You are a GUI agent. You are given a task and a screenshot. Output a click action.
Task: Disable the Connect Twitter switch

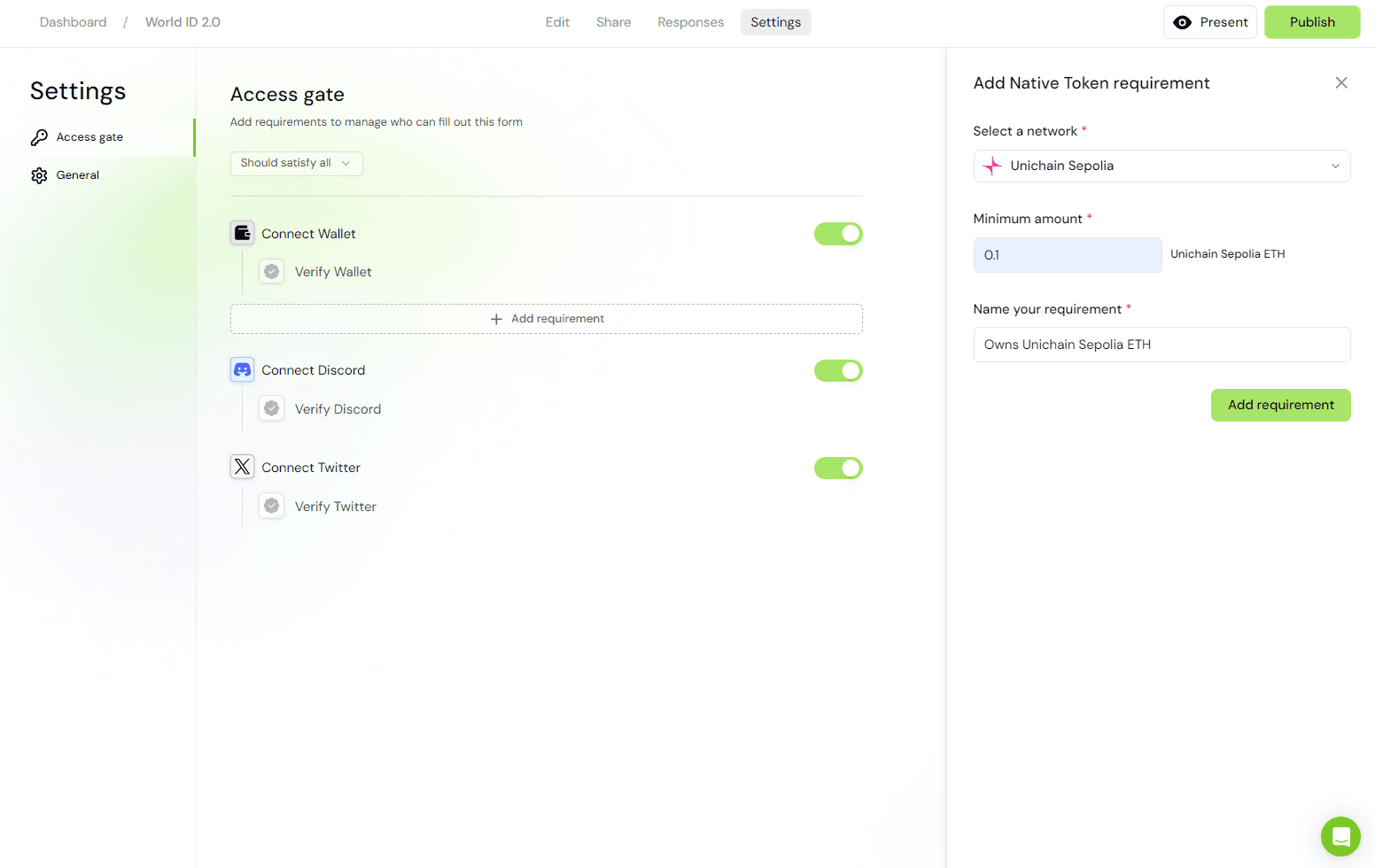[x=838, y=468]
